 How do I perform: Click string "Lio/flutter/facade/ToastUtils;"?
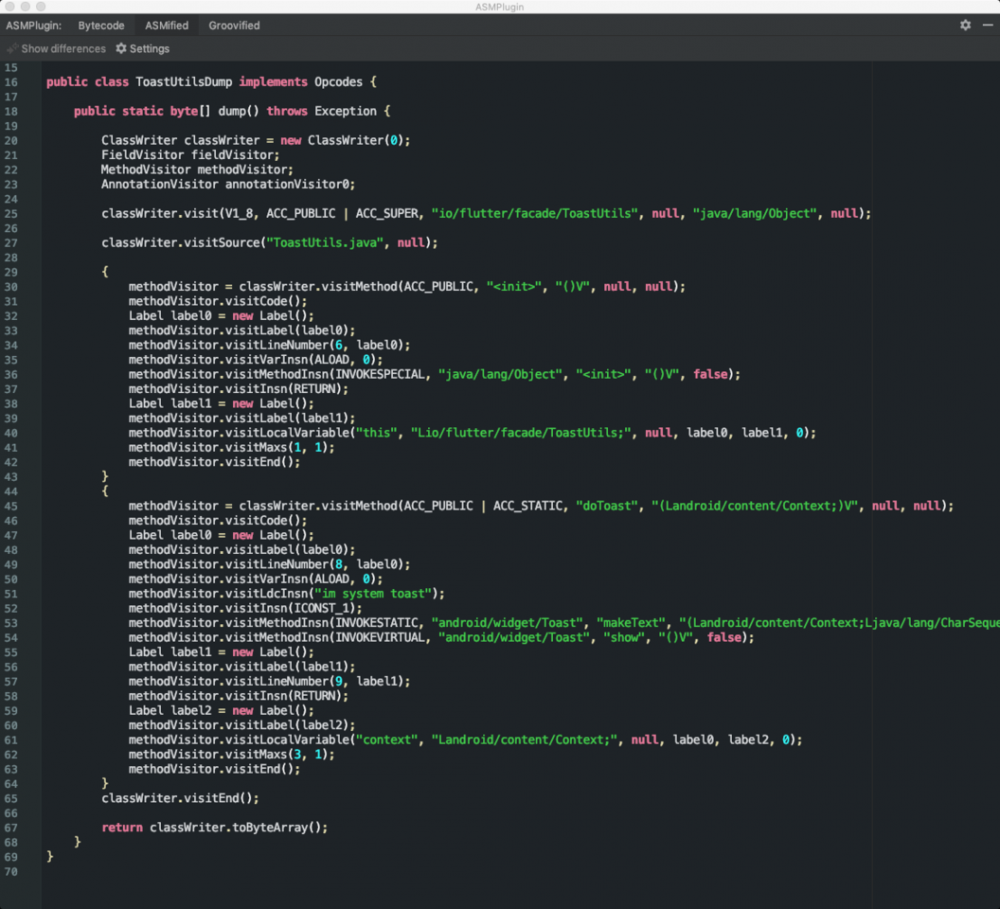click(x=521, y=433)
